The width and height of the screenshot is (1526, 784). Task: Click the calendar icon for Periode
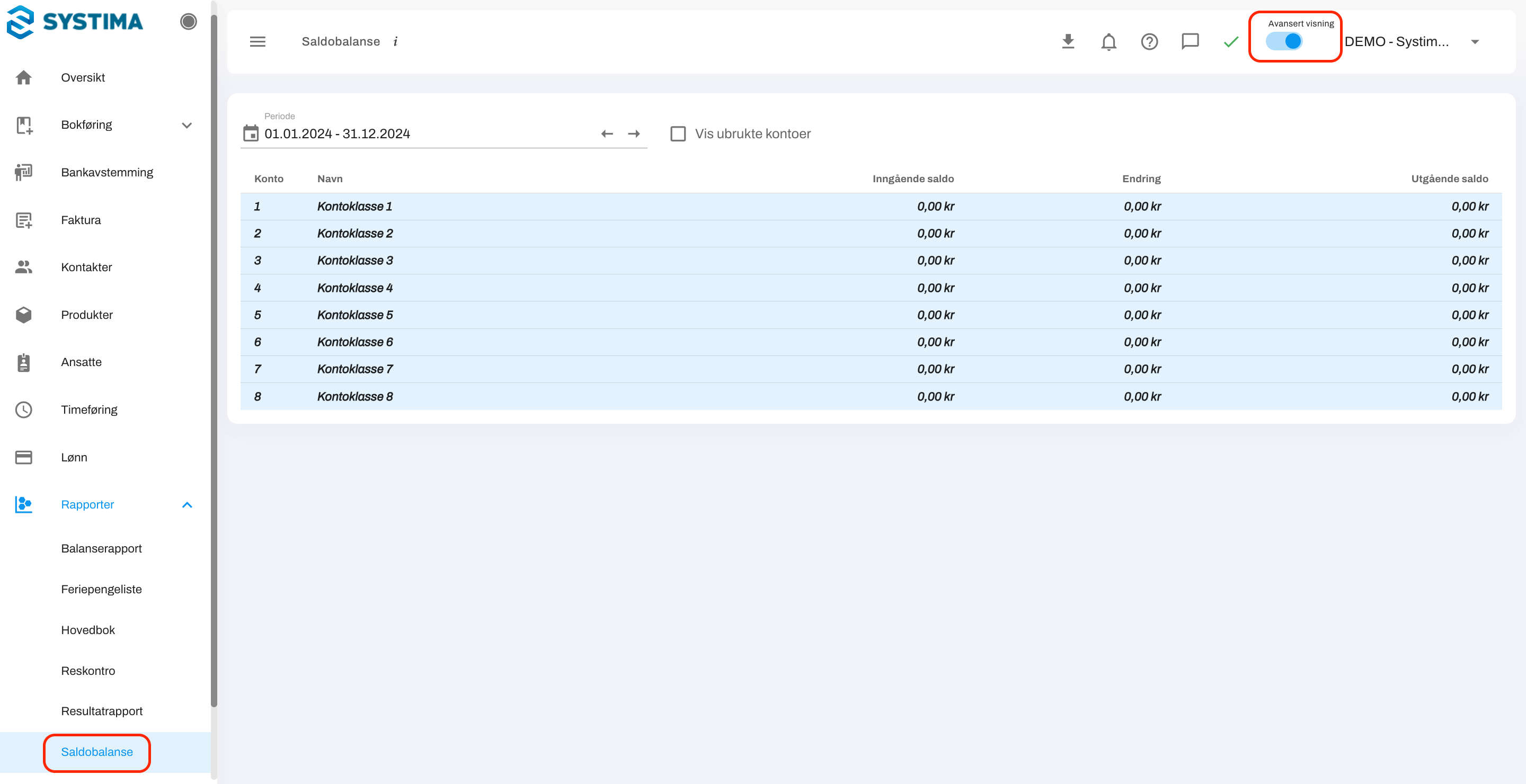point(251,133)
